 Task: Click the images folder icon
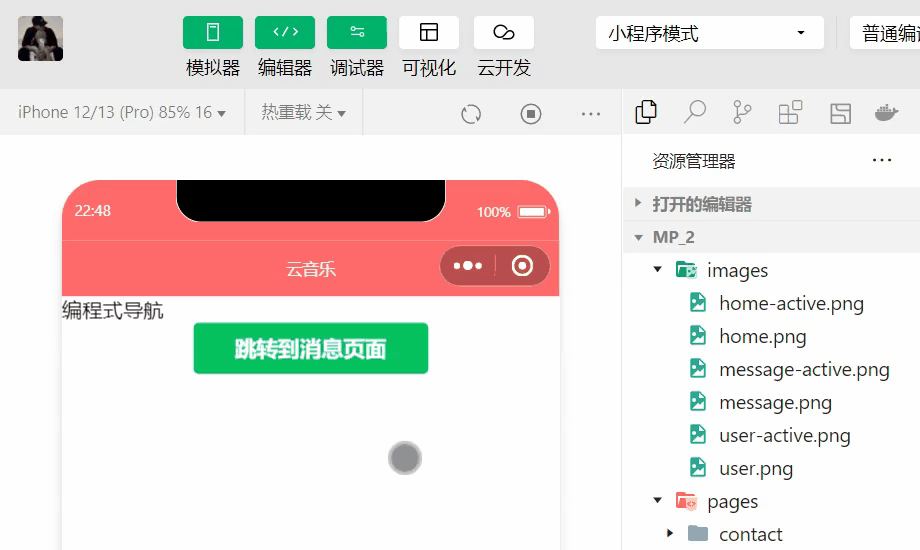[x=686, y=269]
